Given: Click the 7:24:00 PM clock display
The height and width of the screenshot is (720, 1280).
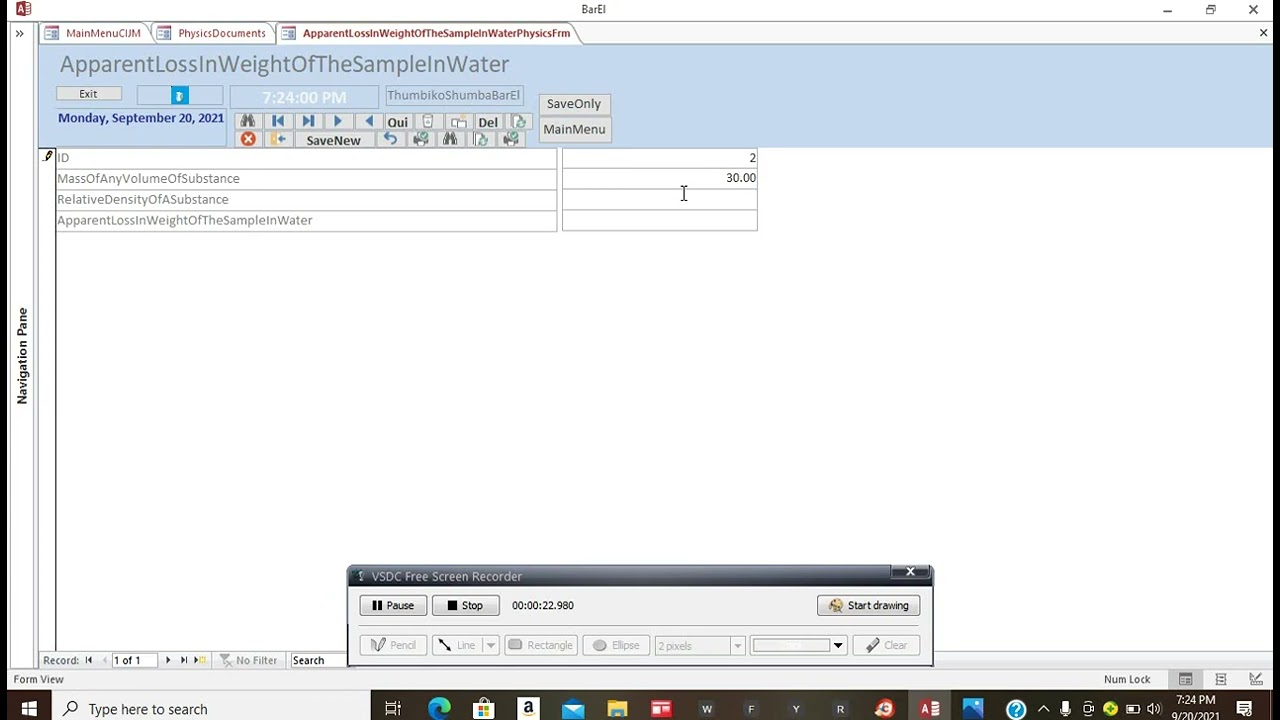Looking at the screenshot, I should point(304,97).
